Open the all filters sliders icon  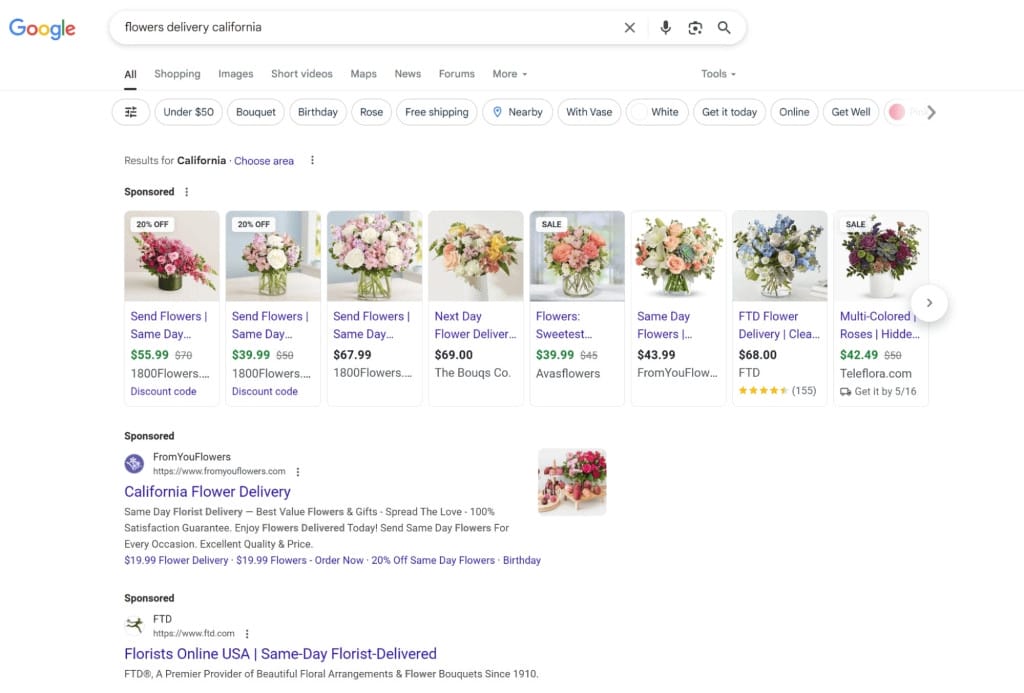pyautogui.click(x=131, y=112)
